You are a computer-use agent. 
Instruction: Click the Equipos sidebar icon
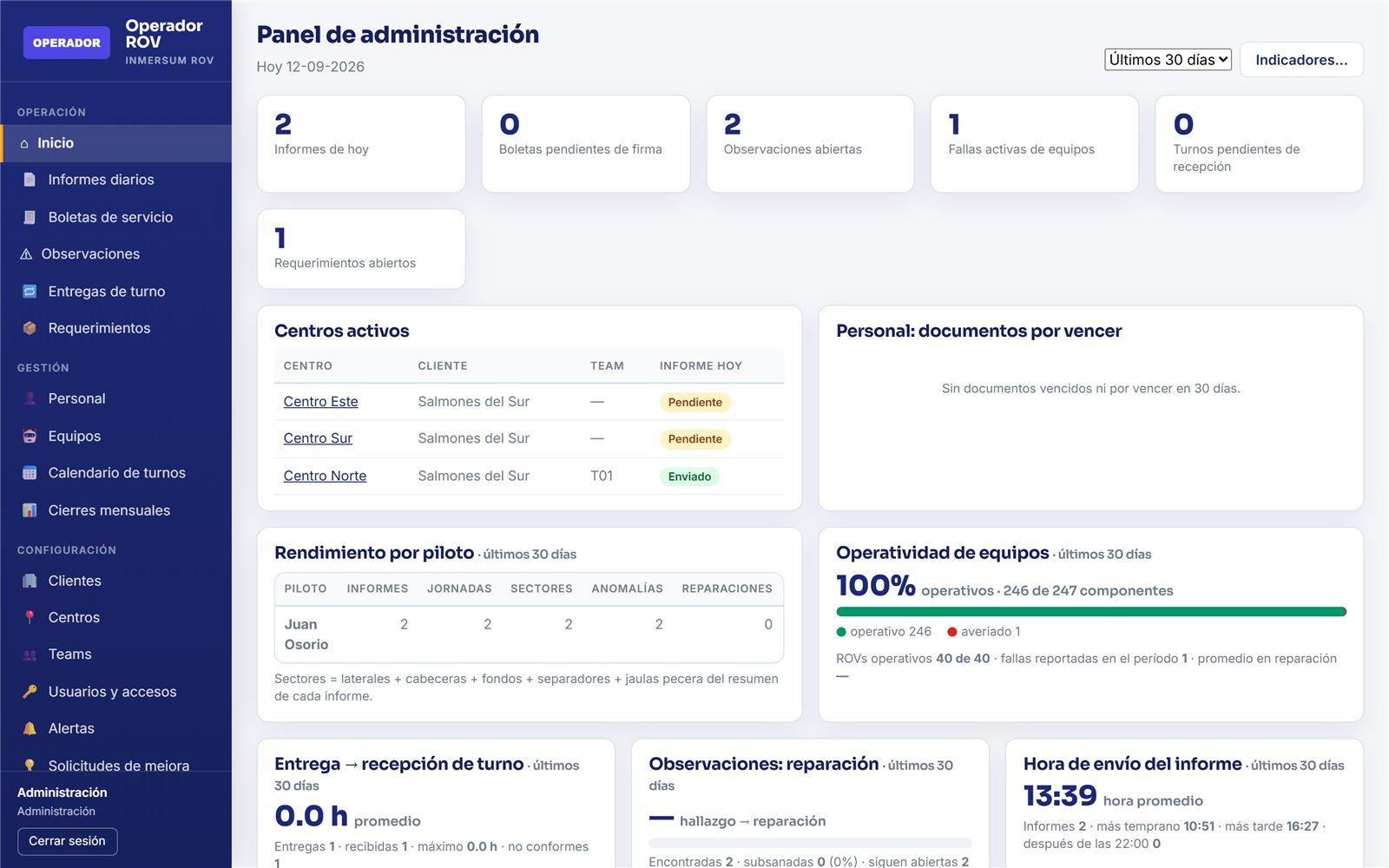click(x=30, y=436)
